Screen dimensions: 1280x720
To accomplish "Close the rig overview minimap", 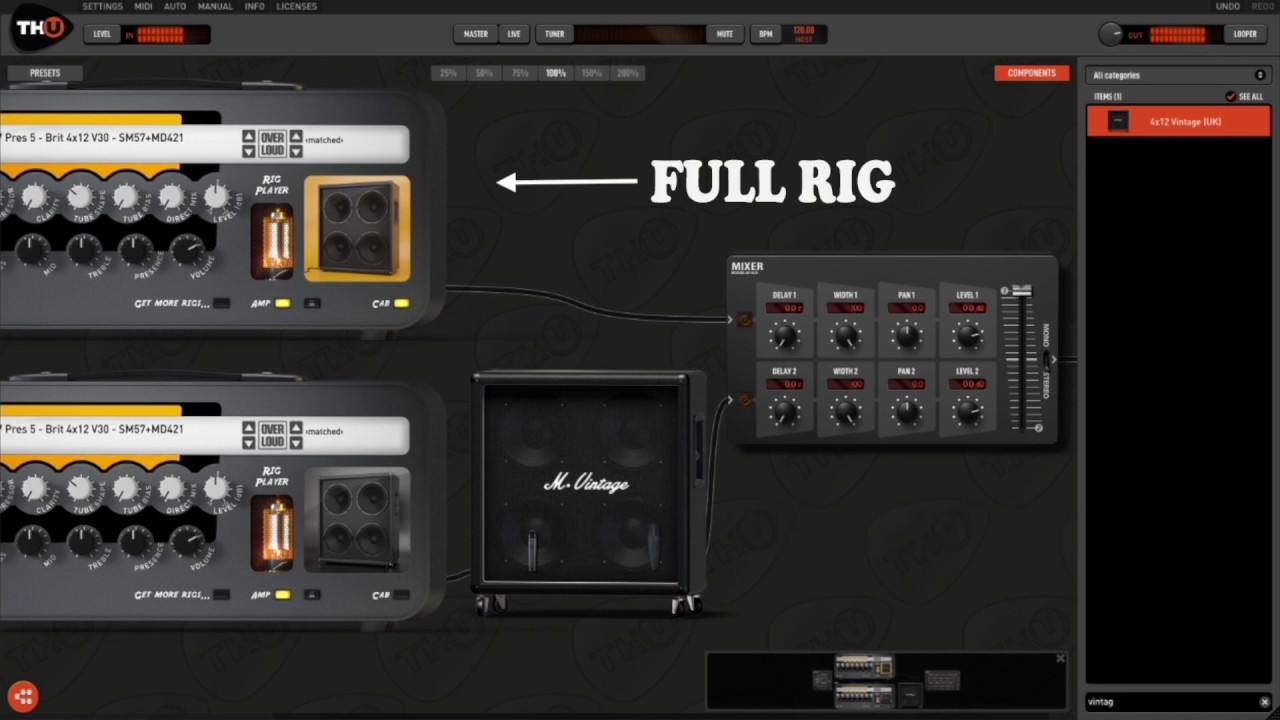I will [1060, 659].
